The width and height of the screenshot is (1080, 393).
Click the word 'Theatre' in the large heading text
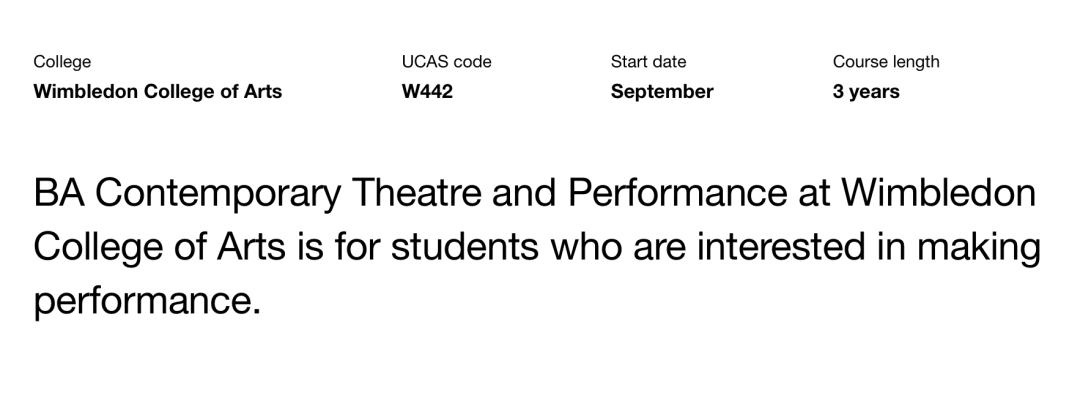pyautogui.click(x=417, y=193)
